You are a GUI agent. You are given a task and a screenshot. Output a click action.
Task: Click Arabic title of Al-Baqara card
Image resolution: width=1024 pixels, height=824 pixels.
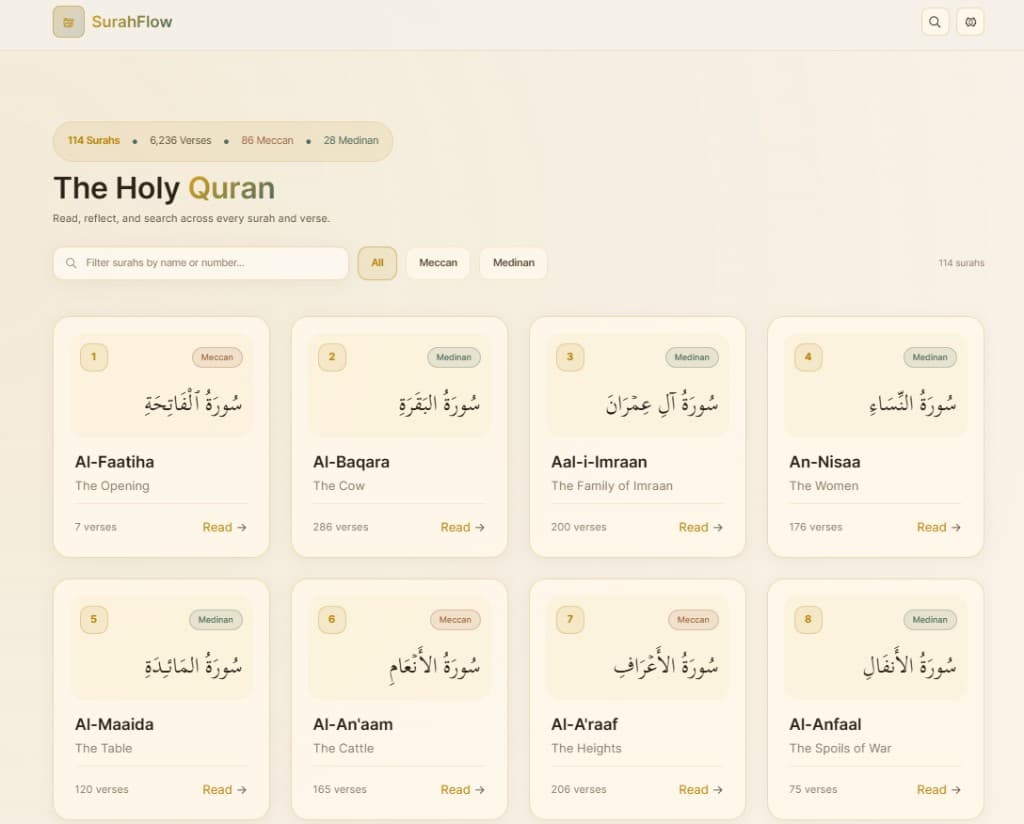coord(440,404)
